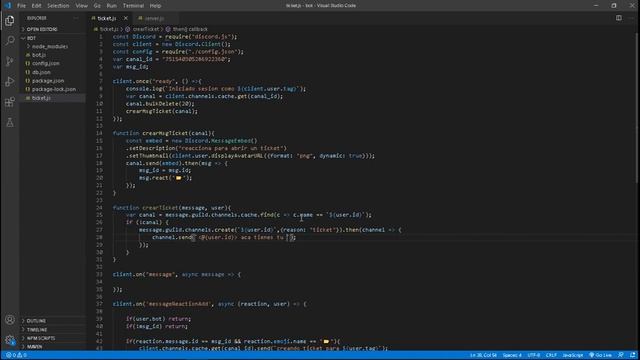
Task: Click inside channel.send on line 28
Action: pyautogui.click(x=171, y=237)
